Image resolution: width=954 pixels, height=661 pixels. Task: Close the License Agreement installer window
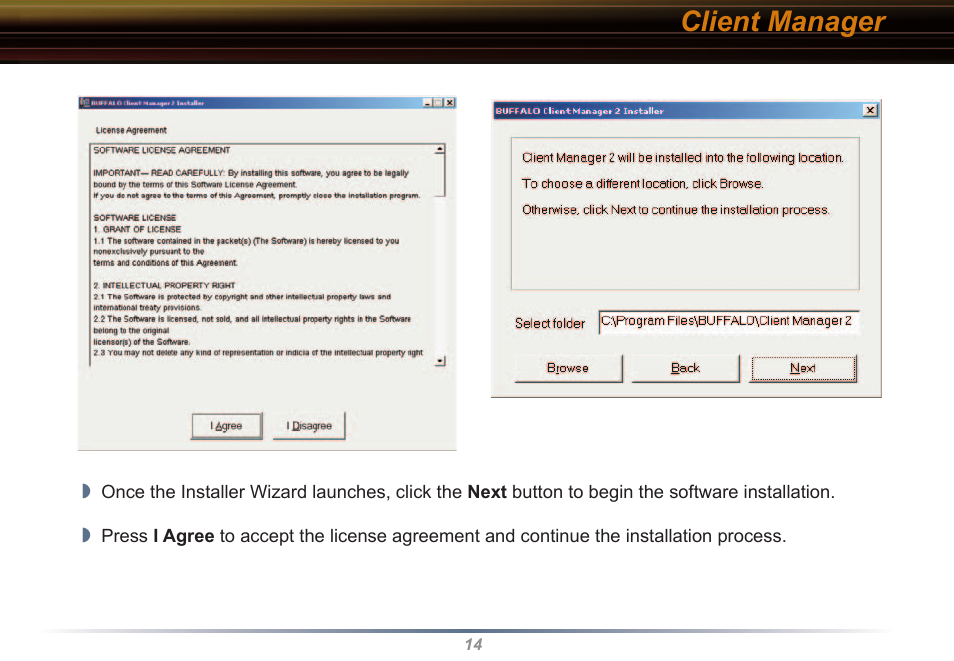[x=450, y=103]
